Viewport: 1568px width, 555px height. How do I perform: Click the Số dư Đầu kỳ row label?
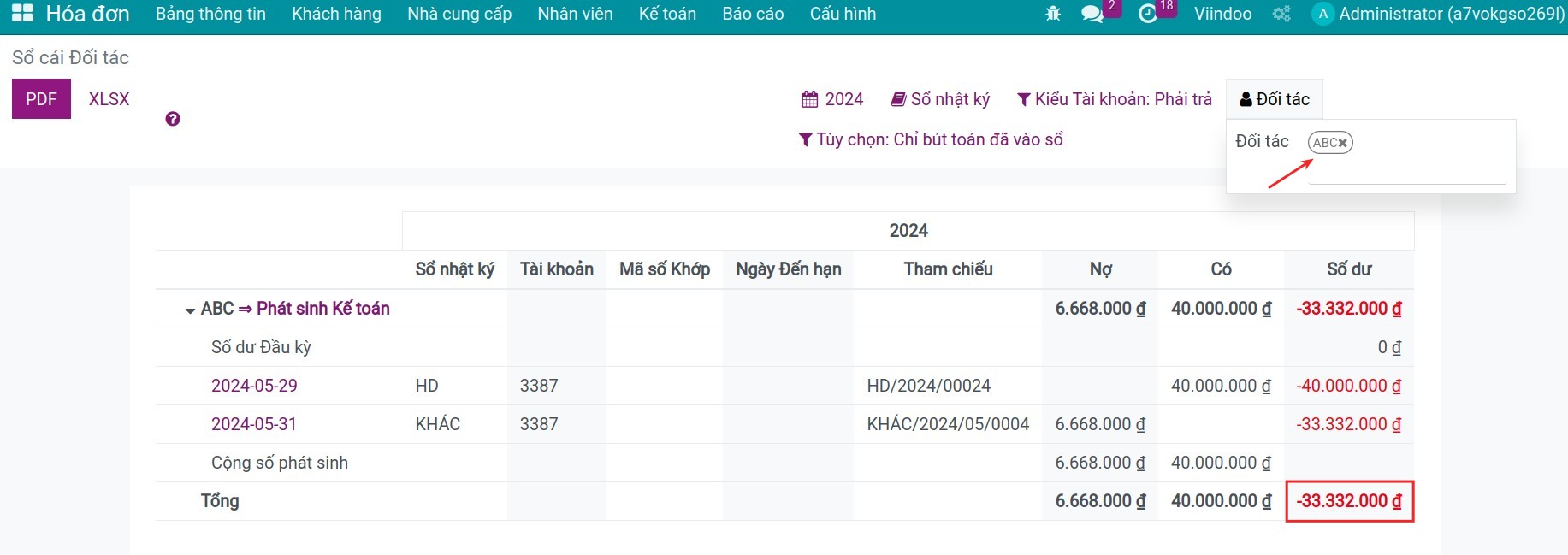tap(261, 347)
